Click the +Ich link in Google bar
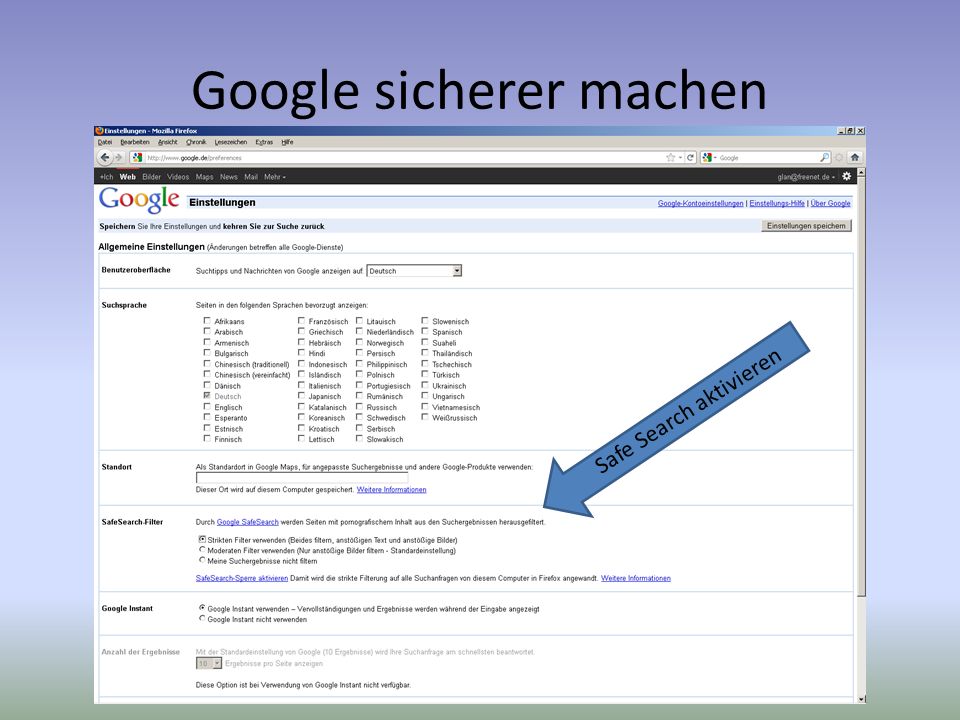 [107, 177]
